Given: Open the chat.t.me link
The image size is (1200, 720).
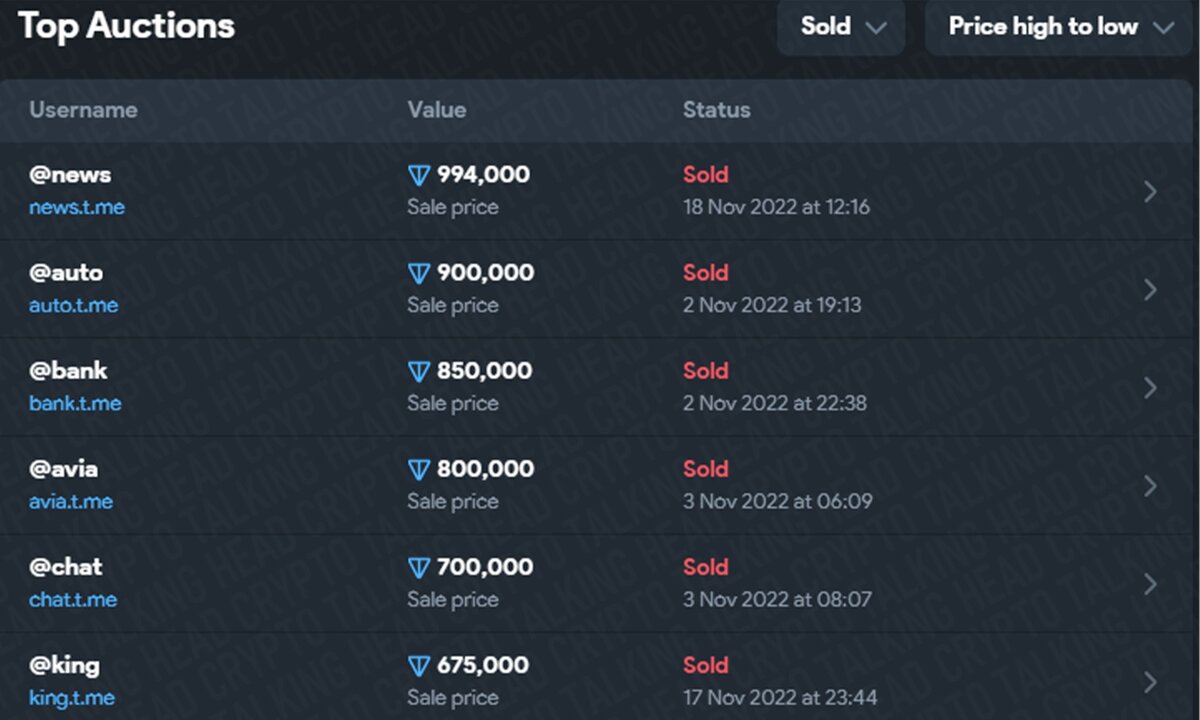Looking at the screenshot, I should pyautogui.click(x=73, y=600).
